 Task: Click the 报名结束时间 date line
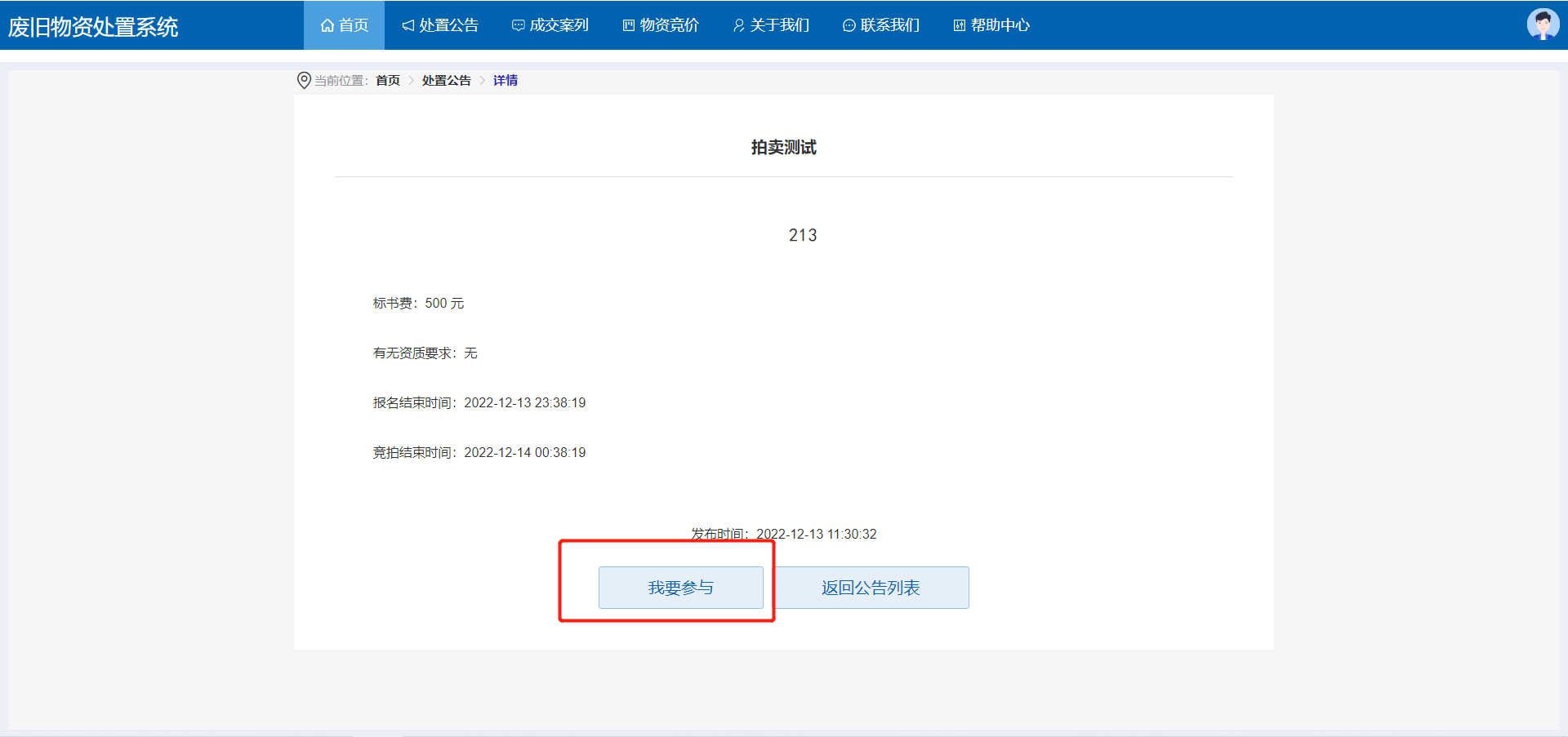click(479, 402)
